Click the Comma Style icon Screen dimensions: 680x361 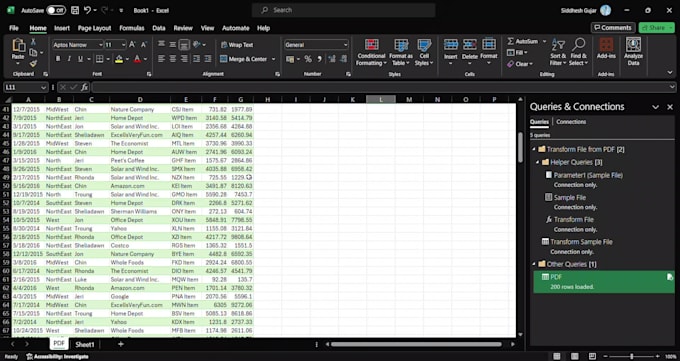click(319, 59)
